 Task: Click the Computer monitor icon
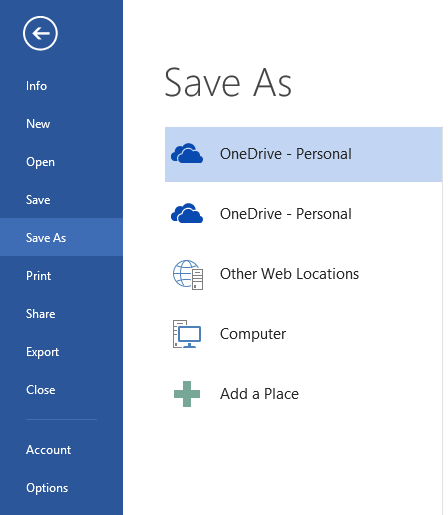point(187,334)
